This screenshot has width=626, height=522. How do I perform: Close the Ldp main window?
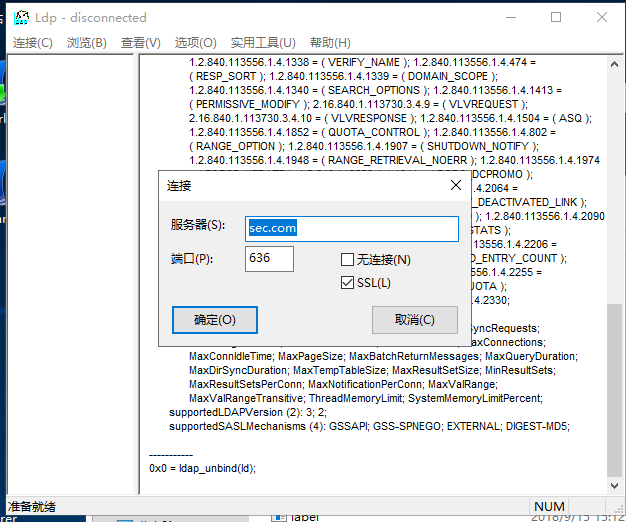click(x=602, y=17)
